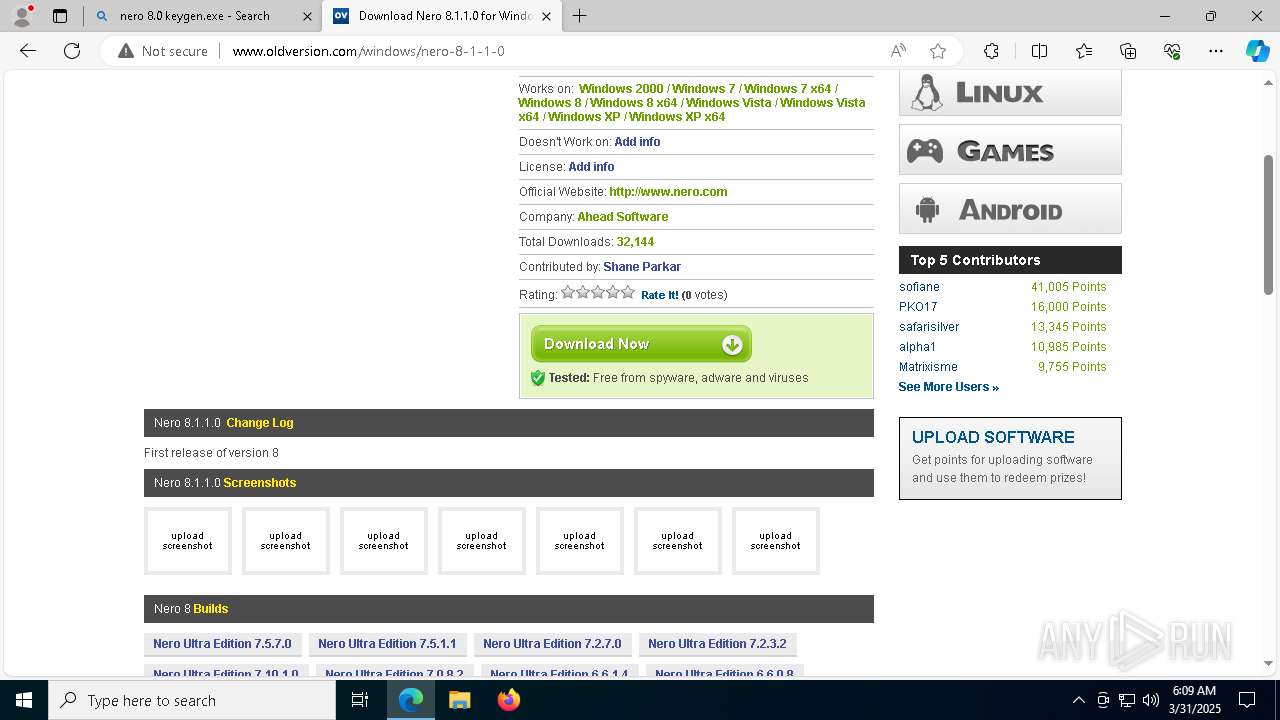
Task: Open Edge Settings and more menu
Action: [1216, 51]
